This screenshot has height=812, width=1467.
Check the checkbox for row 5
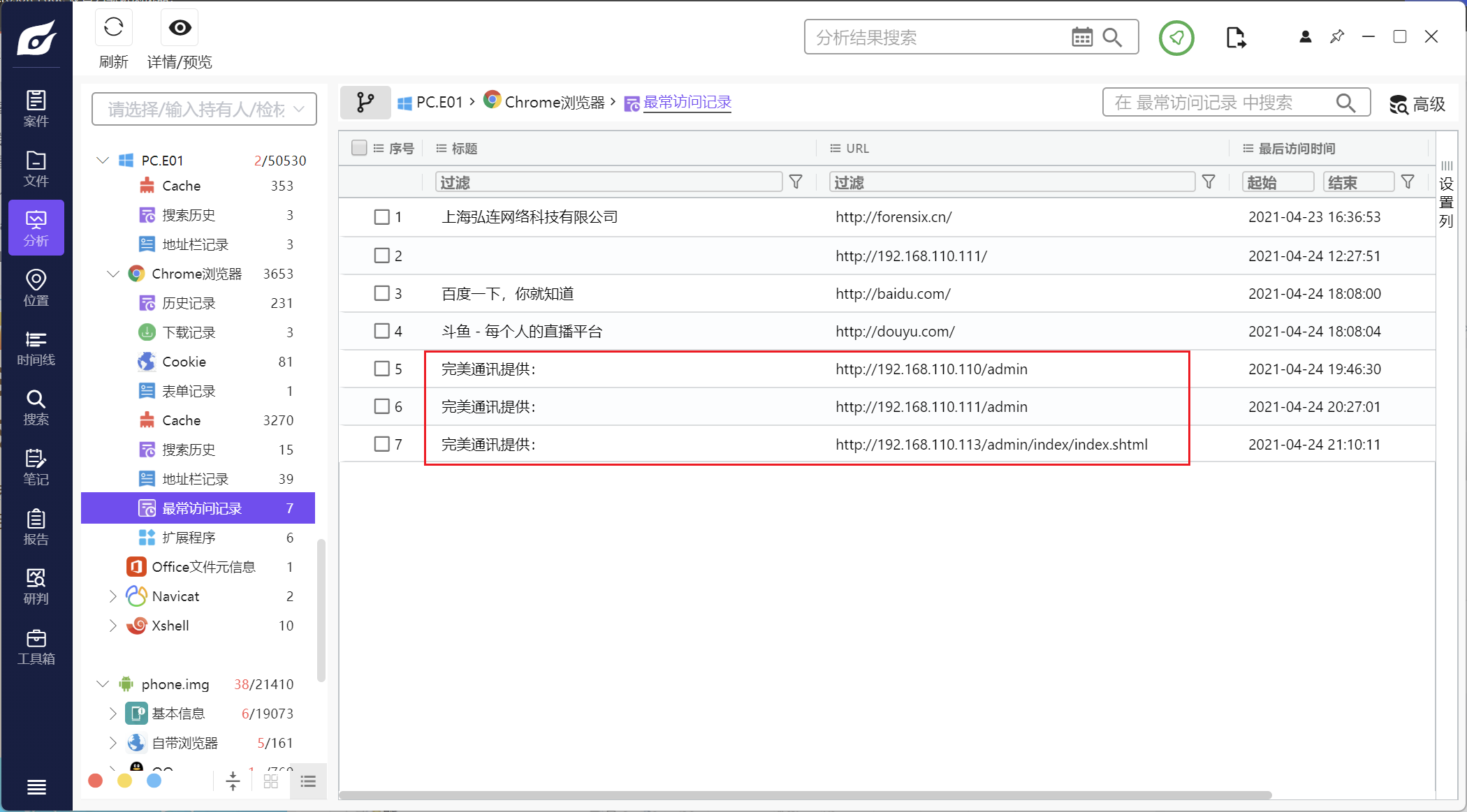[381, 369]
